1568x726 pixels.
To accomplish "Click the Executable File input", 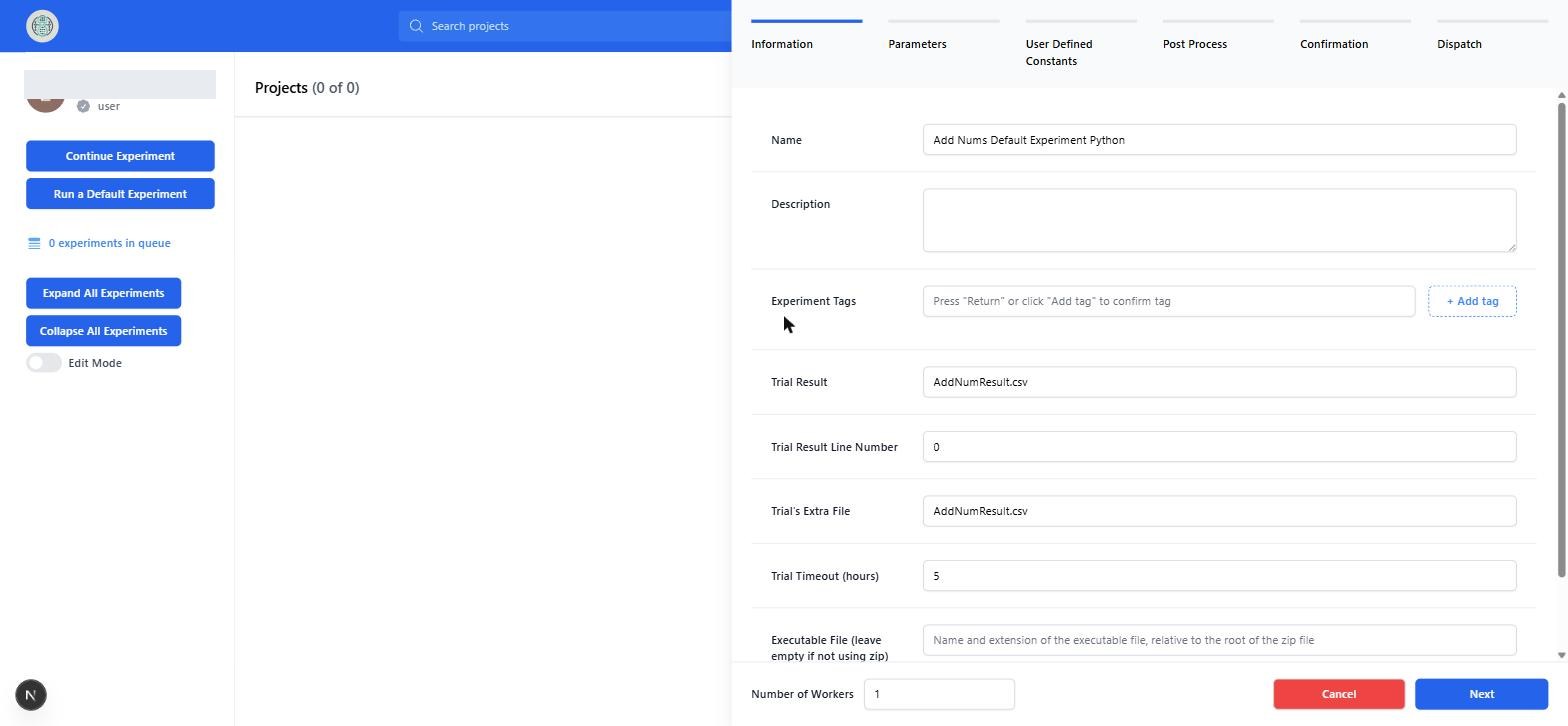I will pyautogui.click(x=1219, y=640).
